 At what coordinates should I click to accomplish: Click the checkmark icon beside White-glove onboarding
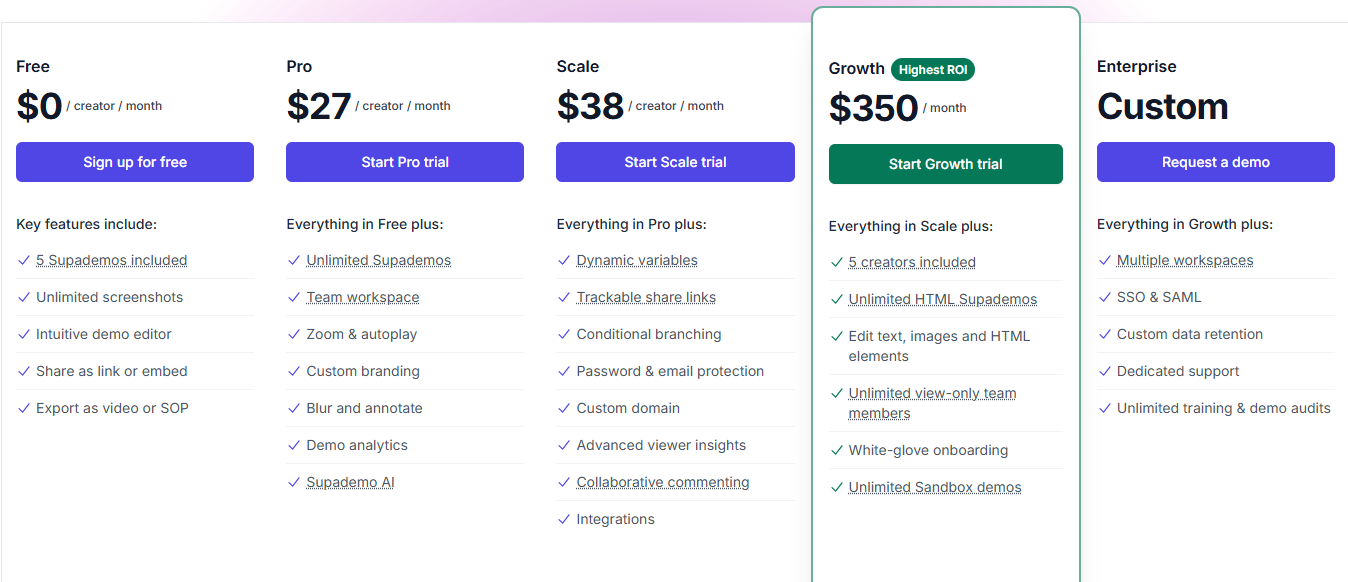[837, 450]
